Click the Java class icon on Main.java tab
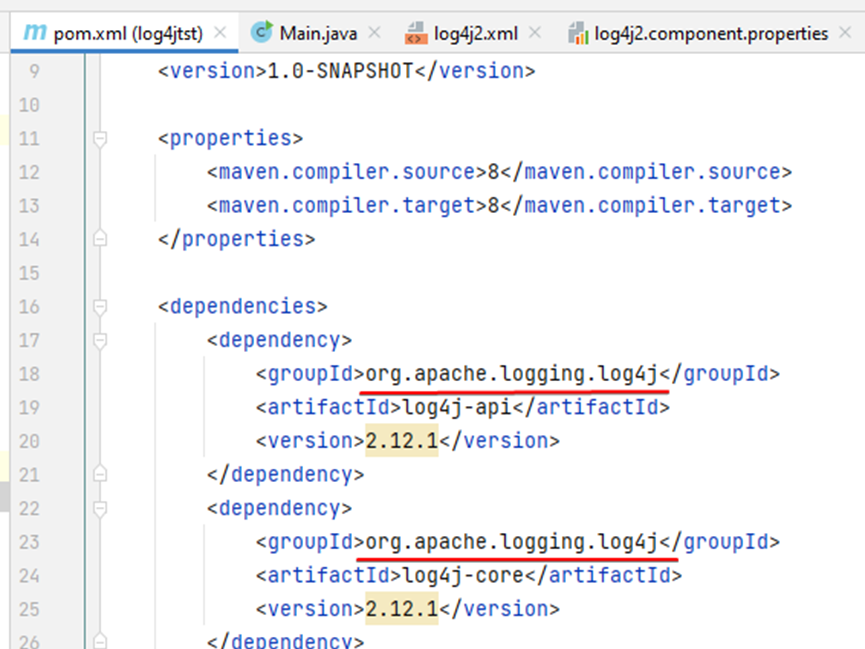 coord(261,32)
